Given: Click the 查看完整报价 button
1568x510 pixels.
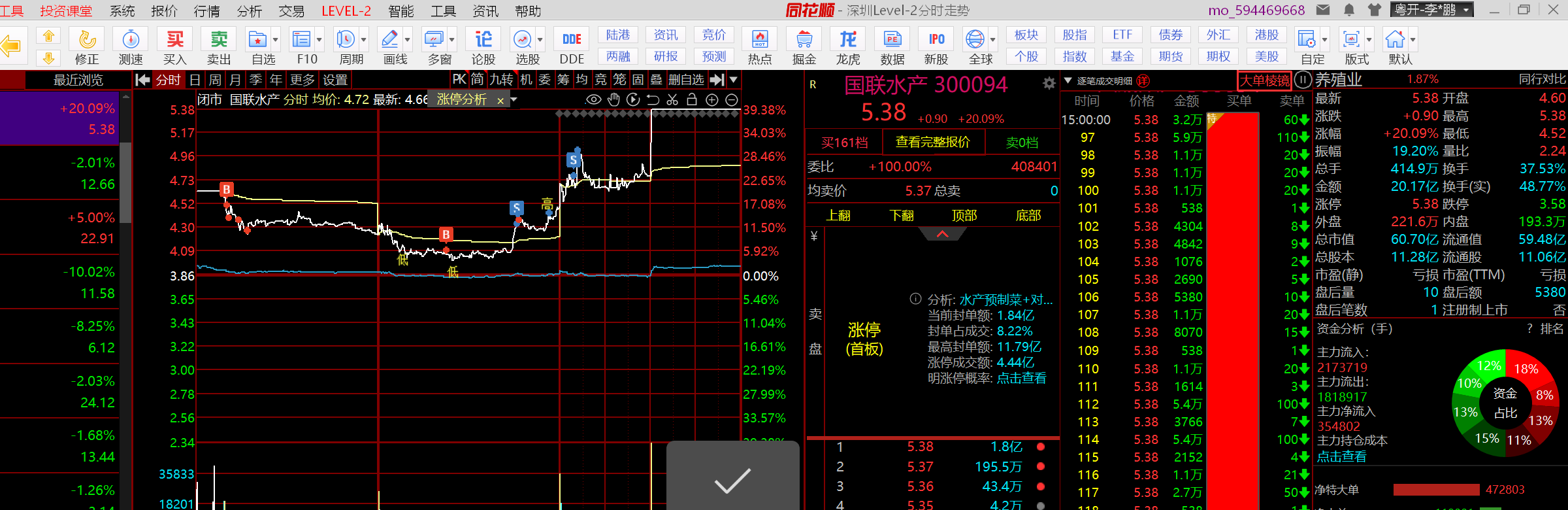Looking at the screenshot, I should (932, 142).
